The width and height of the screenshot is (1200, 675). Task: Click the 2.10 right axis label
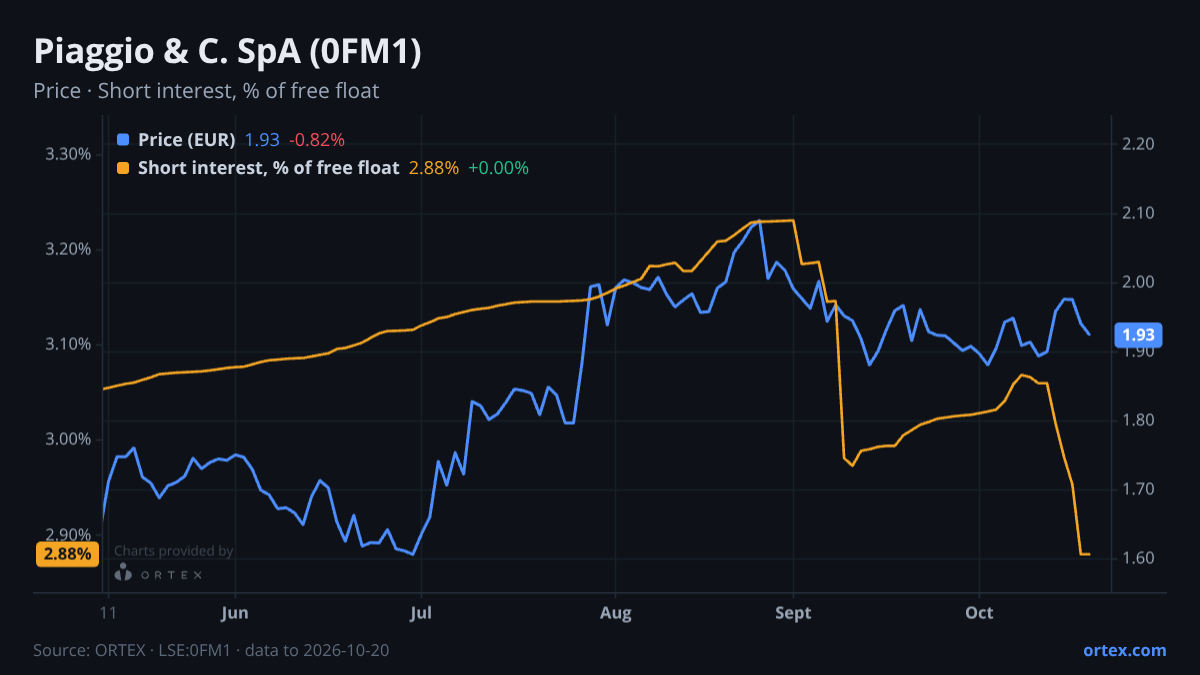tap(1139, 213)
